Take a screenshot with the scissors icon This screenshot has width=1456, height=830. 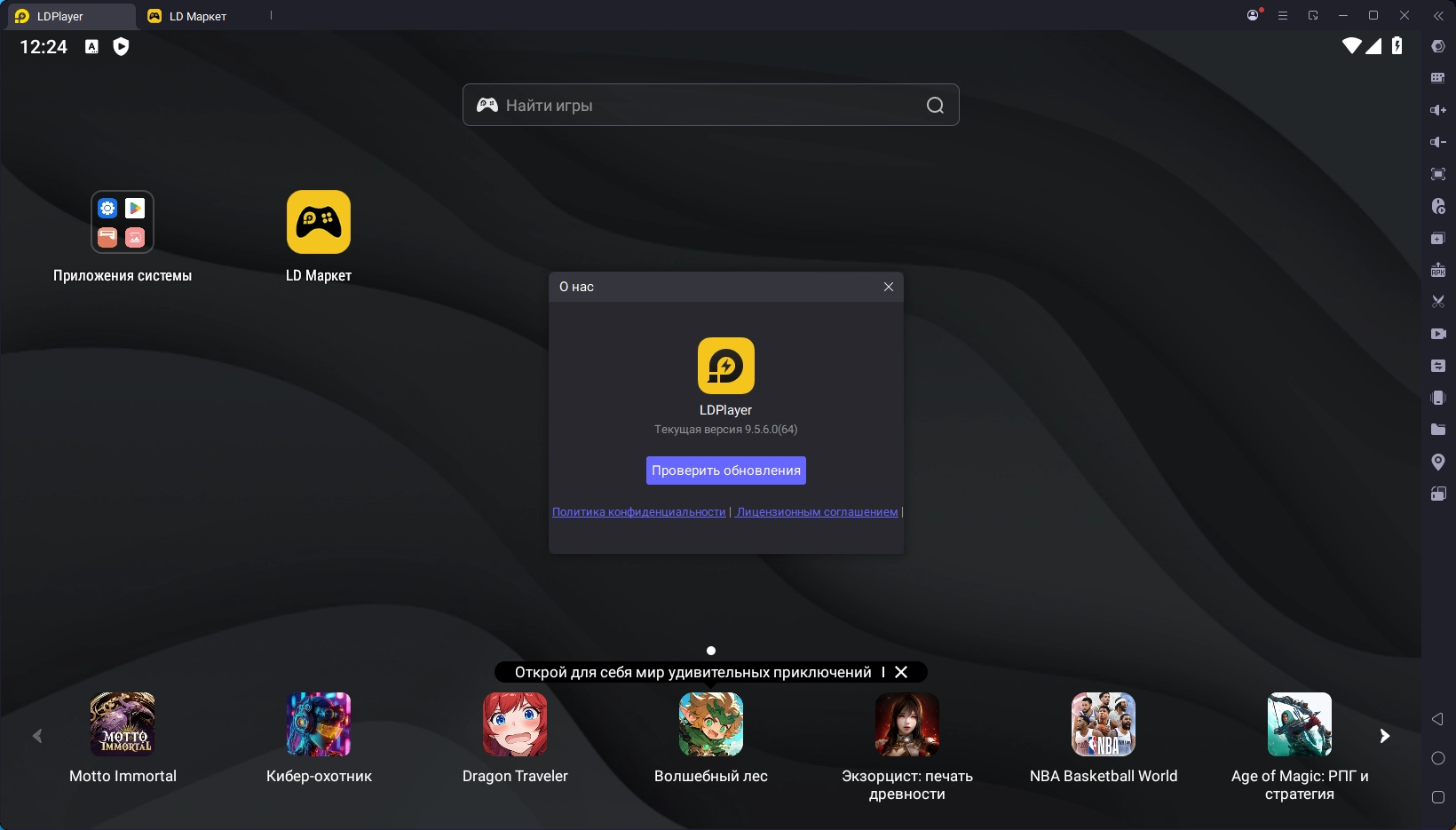tap(1438, 302)
